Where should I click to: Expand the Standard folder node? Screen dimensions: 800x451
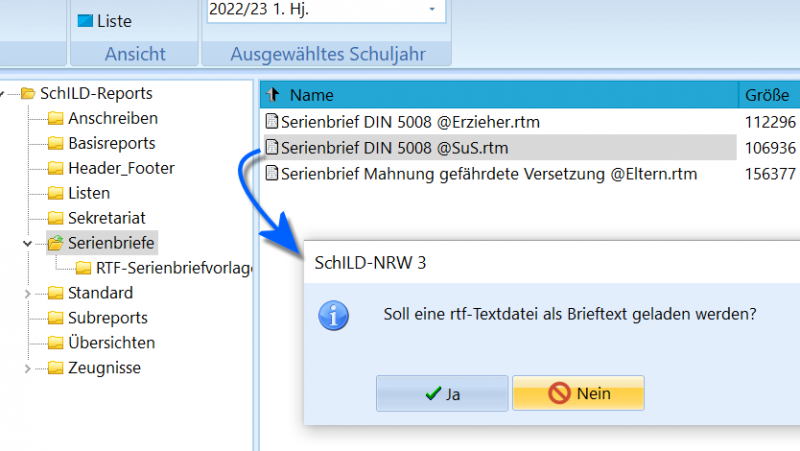tap(28, 293)
